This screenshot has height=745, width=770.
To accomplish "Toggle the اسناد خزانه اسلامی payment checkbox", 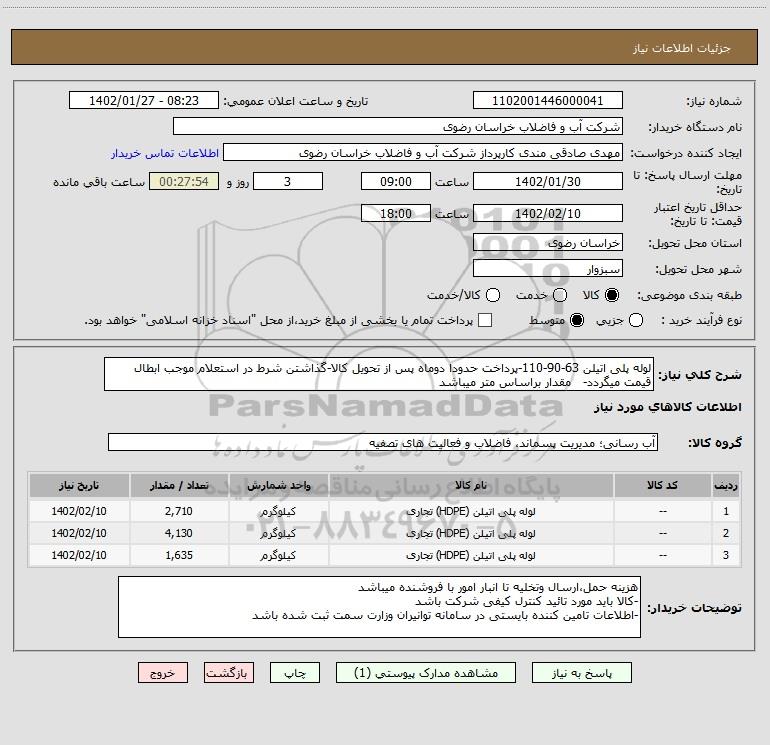I will coord(485,320).
